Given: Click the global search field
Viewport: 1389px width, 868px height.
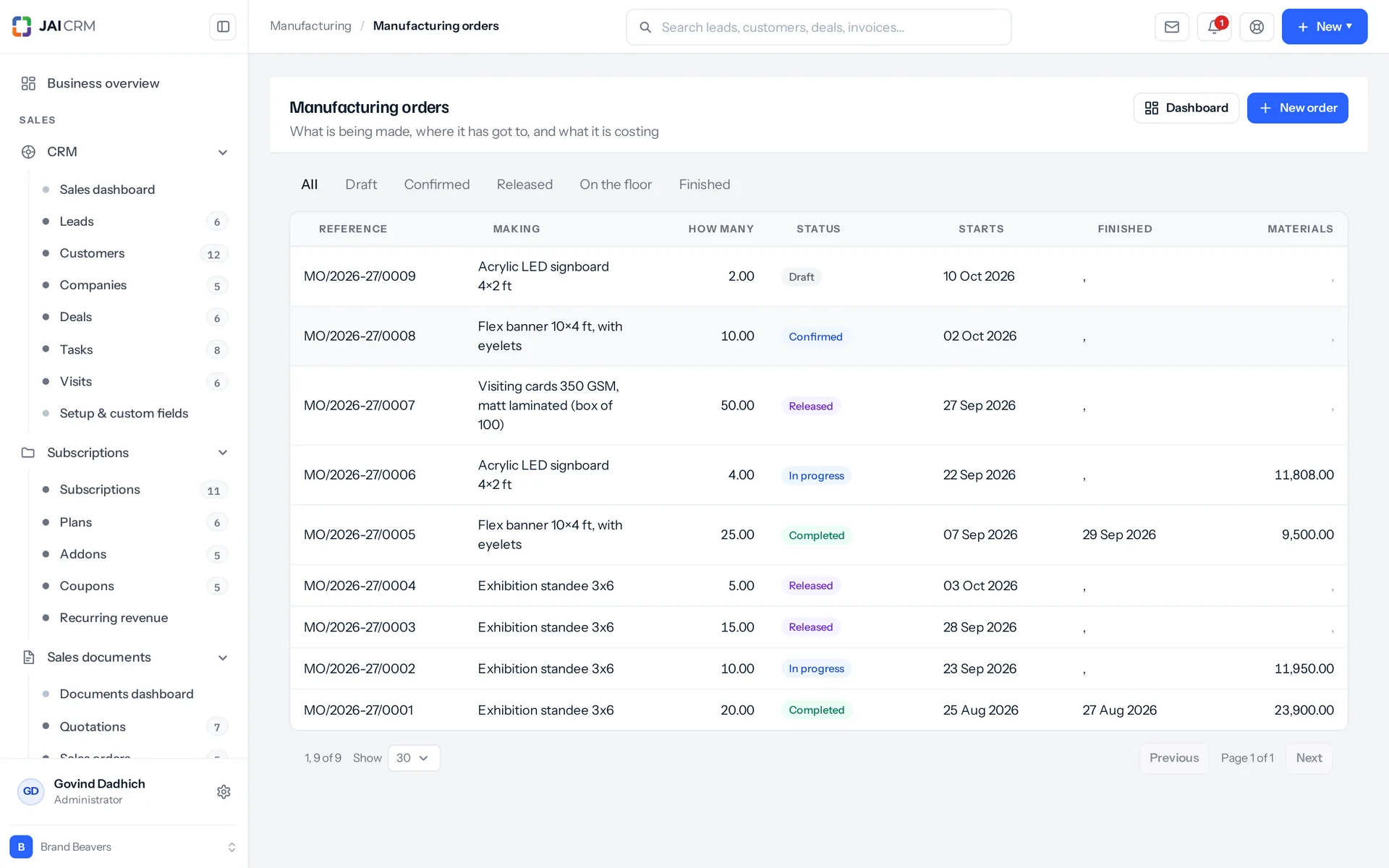Looking at the screenshot, I should tap(818, 27).
